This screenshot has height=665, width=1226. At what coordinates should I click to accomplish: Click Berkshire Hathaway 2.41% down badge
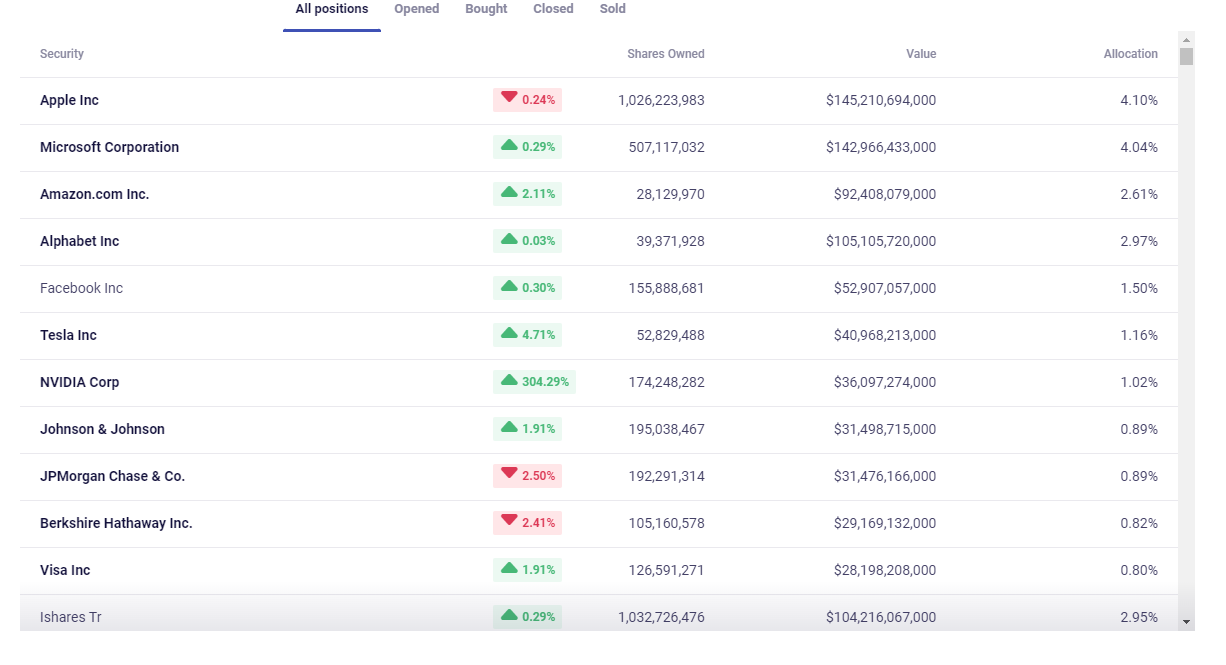(x=527, y=523)
